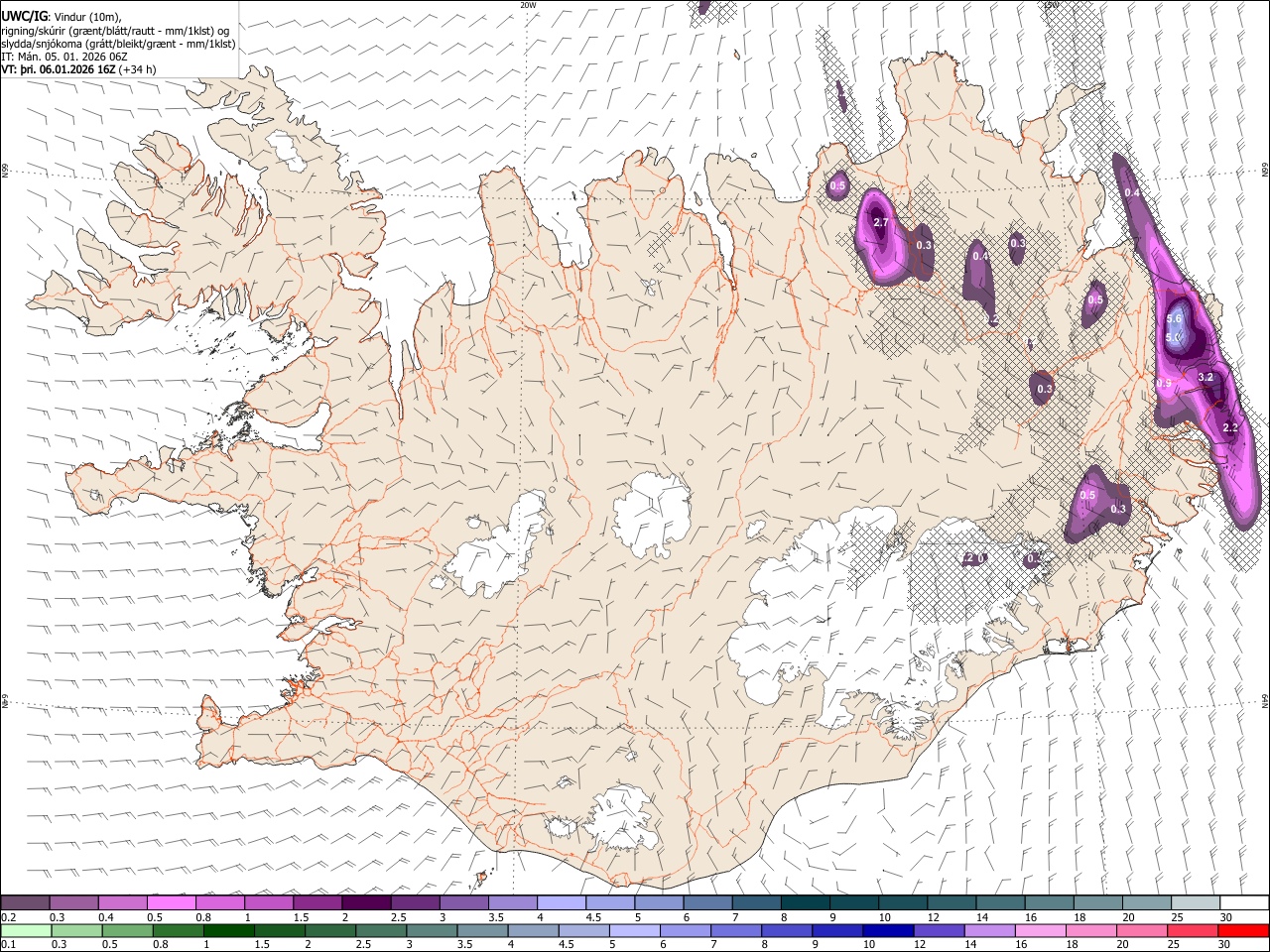The width and height of the screenshot is (1270, 952).
Task: Select the bright pink upper swatch between 0.5 and 0.8
Action: pyautogui.click(x=171, y=902)
